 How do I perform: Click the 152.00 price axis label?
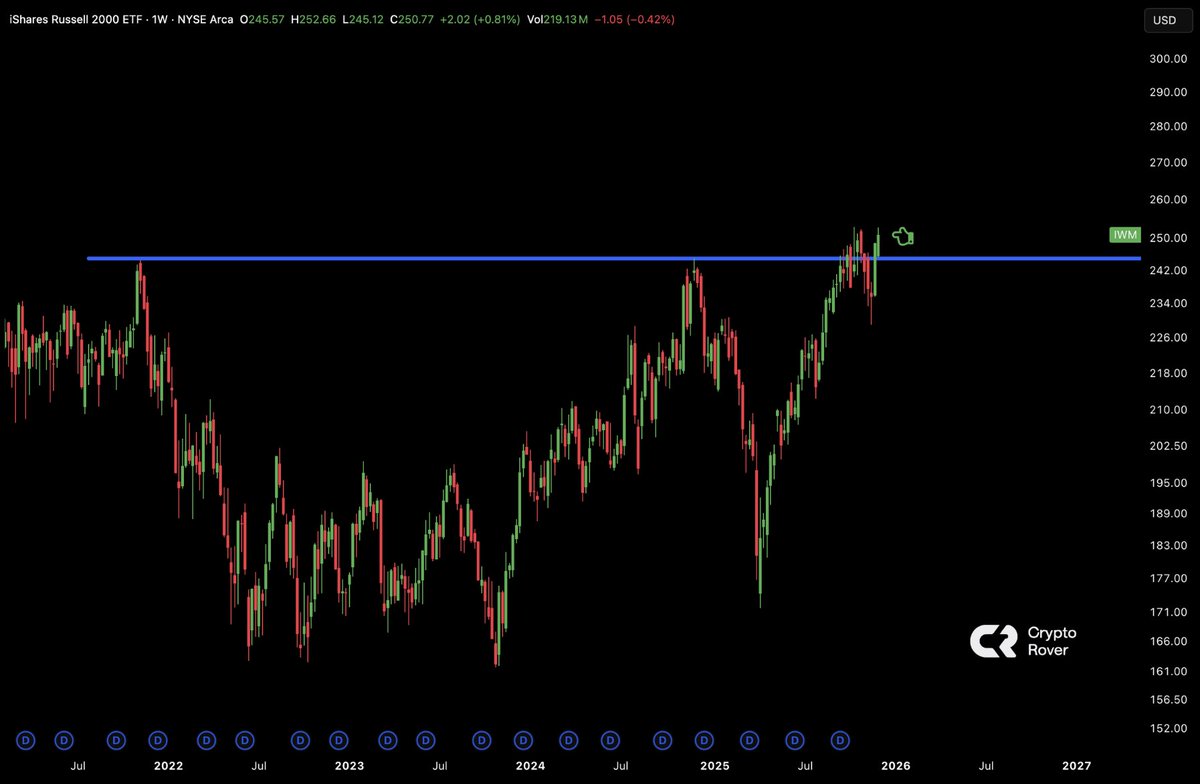[1168, 729]
